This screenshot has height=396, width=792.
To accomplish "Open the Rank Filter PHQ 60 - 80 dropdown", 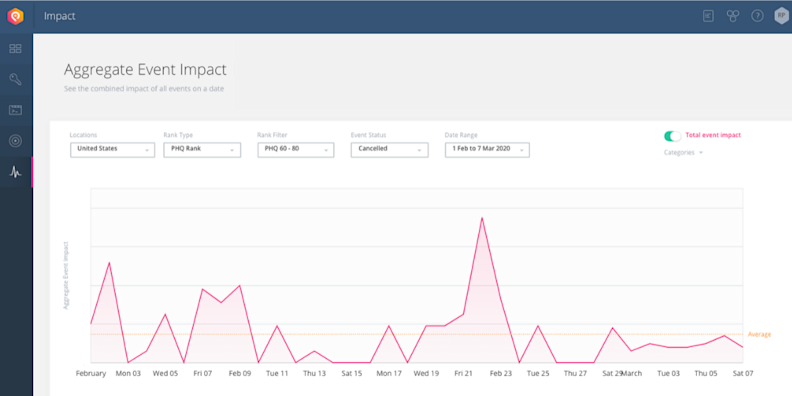I will [x=296, y=150].
